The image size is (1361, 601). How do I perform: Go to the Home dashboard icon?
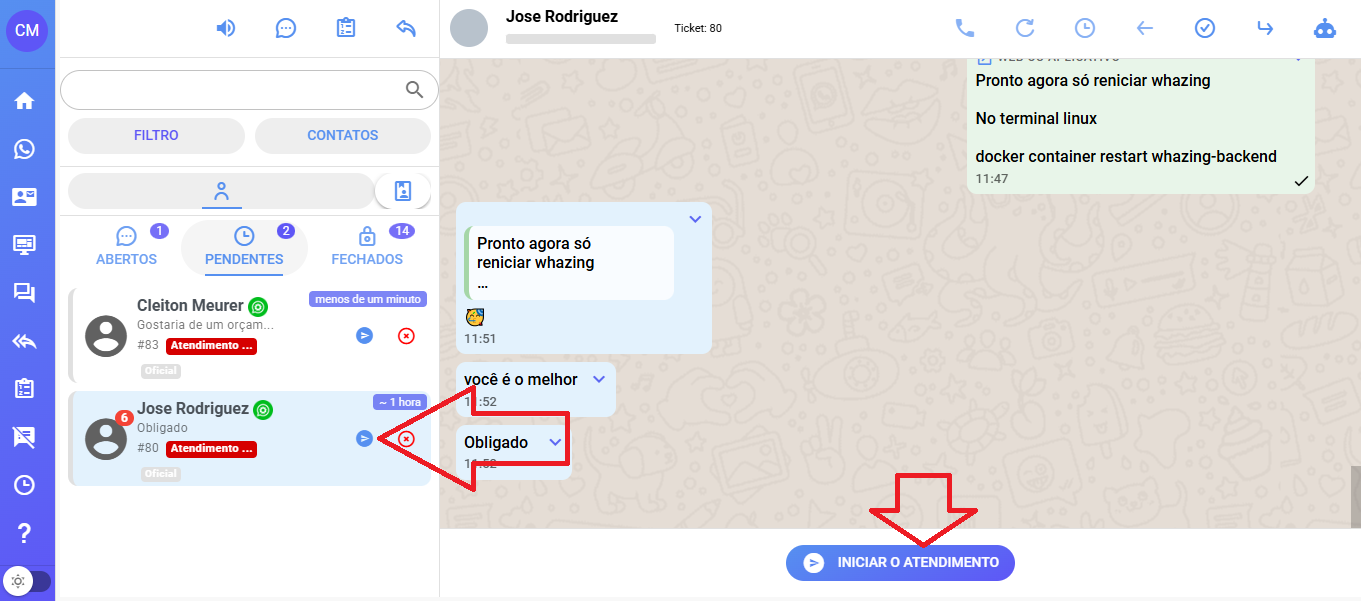pos(24,101)
